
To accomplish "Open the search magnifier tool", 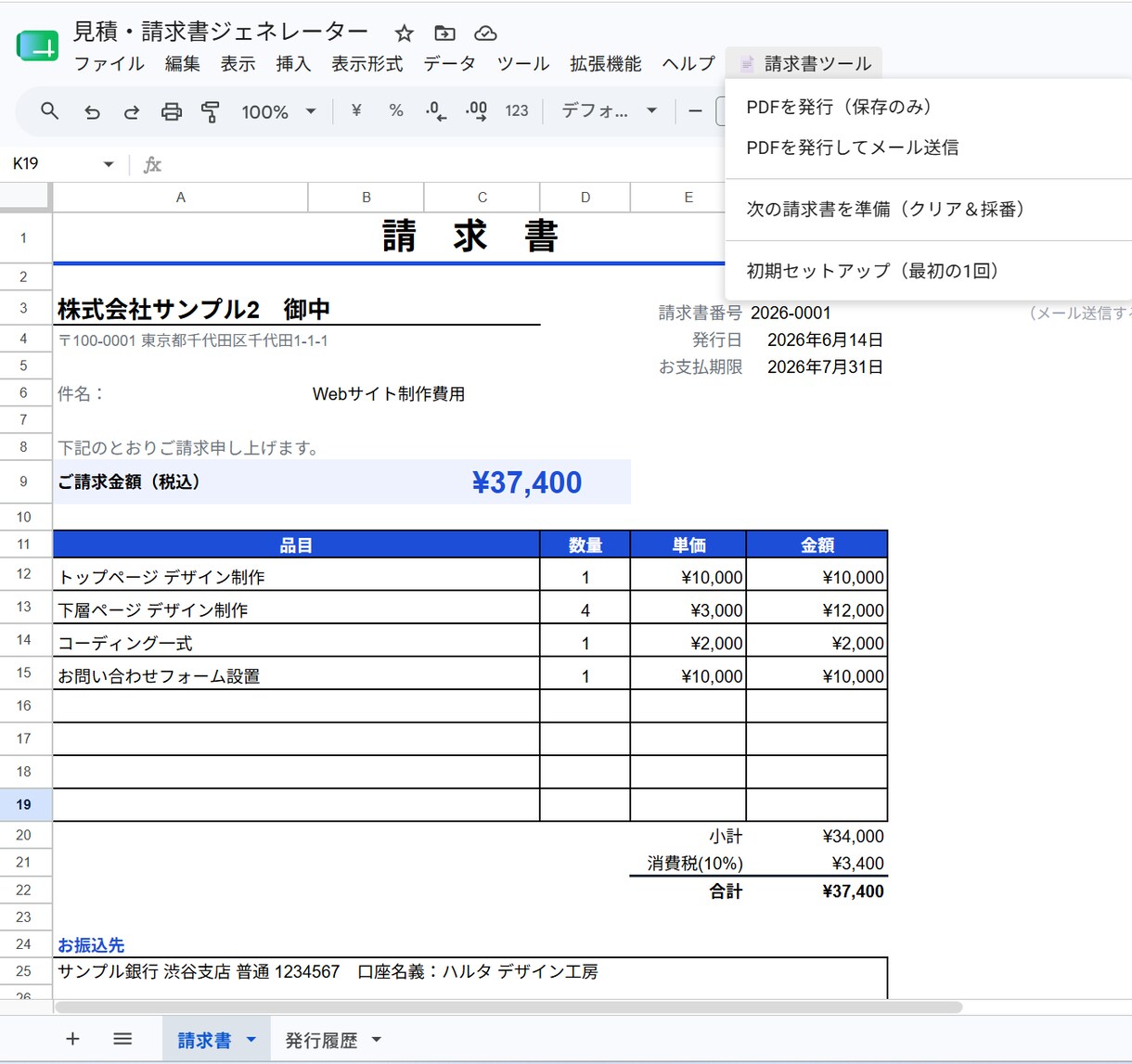I will click(50, 111).
